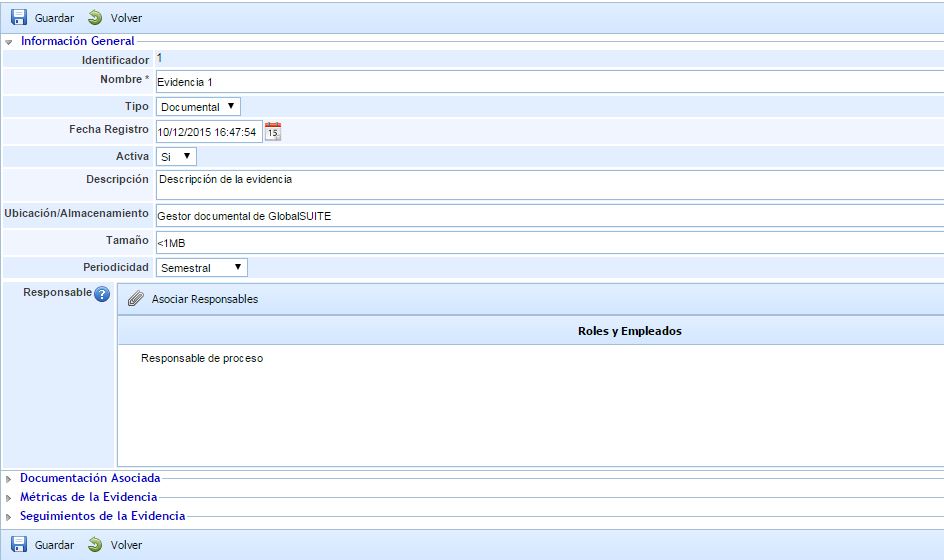This screenshot has width=944, height=560.
Task: Click the Tamaño field showing <1MB
Action: tap(548, 242)
